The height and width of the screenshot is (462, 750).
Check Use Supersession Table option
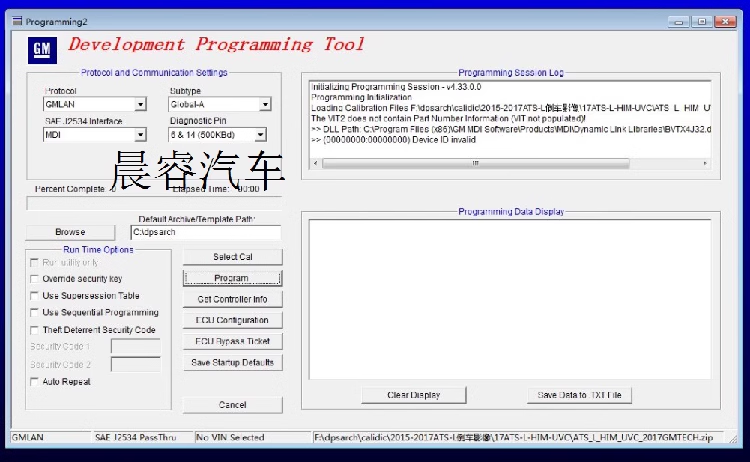pyautogui.click(x=34, y=296)
